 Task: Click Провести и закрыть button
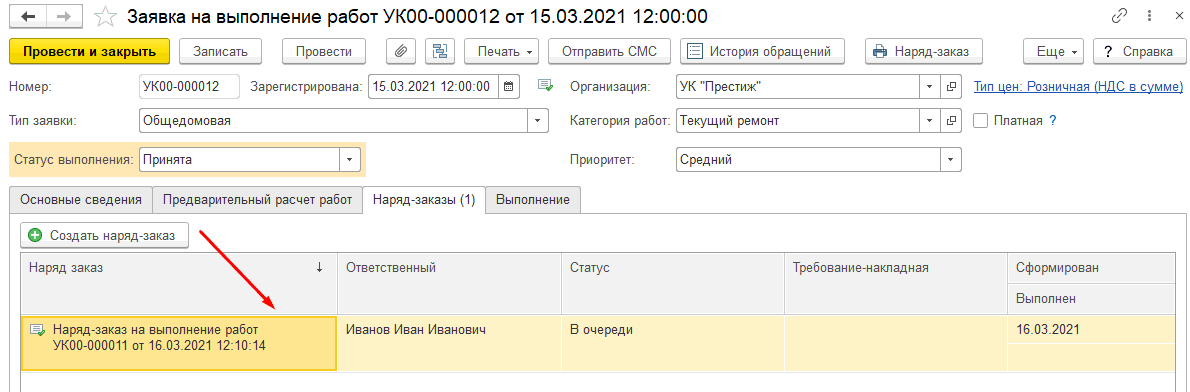click(90, 52)
